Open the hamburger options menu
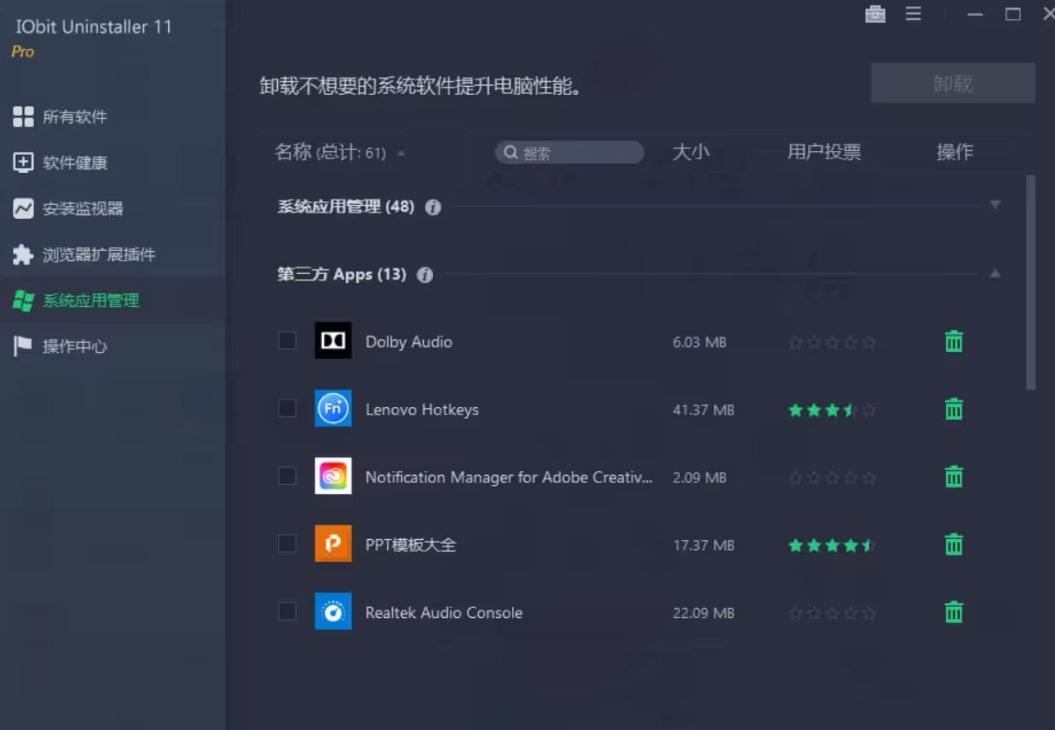Image resolution: width=1055 pixels, height=730 pixels. point(913,13)
